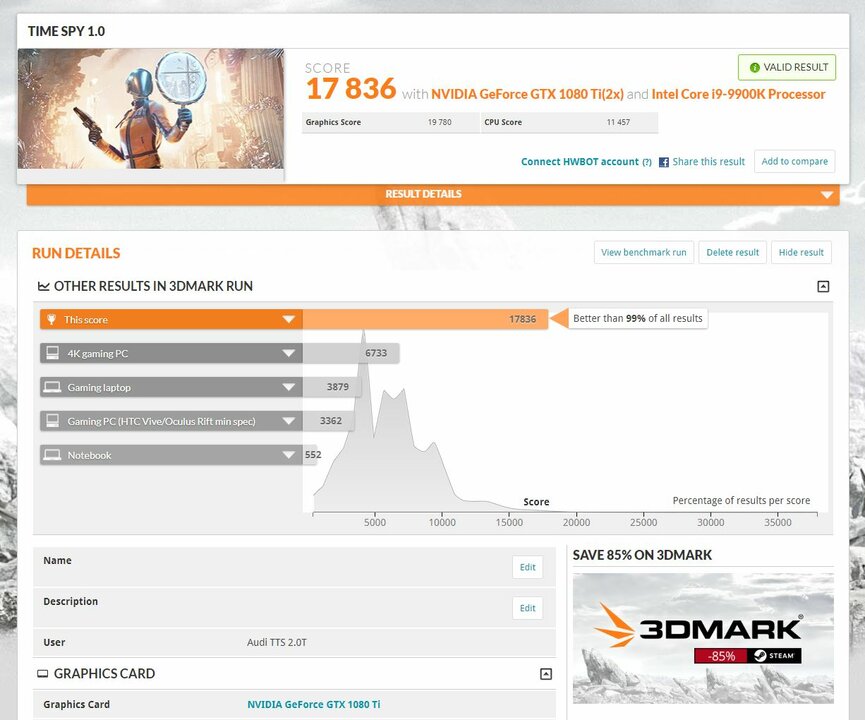Click the TIME SPY 1.0 title
The width and height of the screenshot is (865, 720).
tap(66, 31)
